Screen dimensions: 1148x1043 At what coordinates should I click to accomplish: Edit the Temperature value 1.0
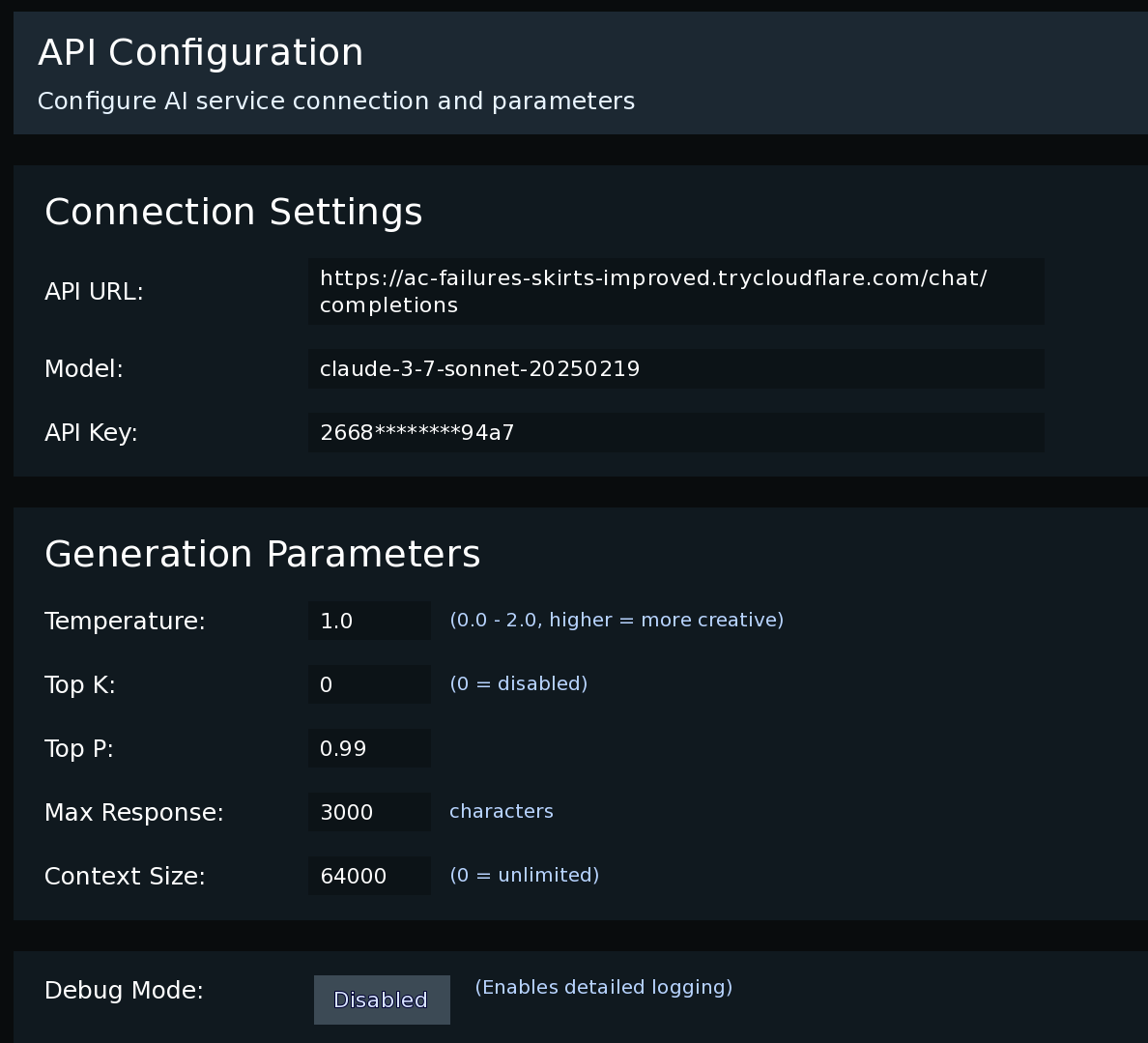point(369,621)
